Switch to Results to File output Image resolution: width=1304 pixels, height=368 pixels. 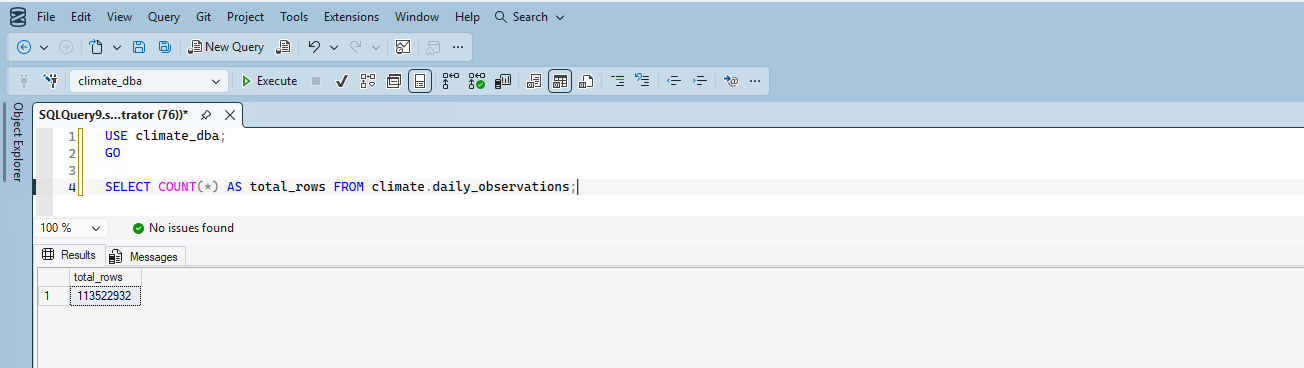pos(587,81)
